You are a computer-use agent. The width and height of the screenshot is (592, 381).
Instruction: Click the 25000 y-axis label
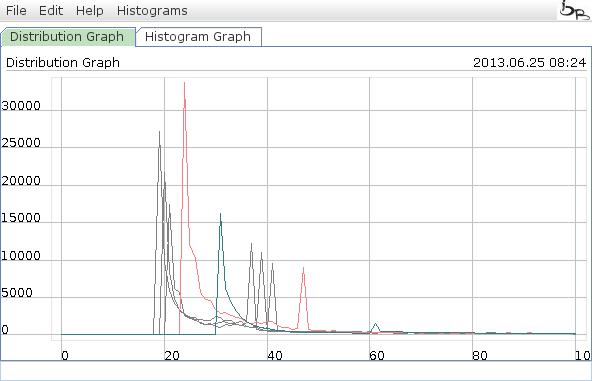pos(21,143)
